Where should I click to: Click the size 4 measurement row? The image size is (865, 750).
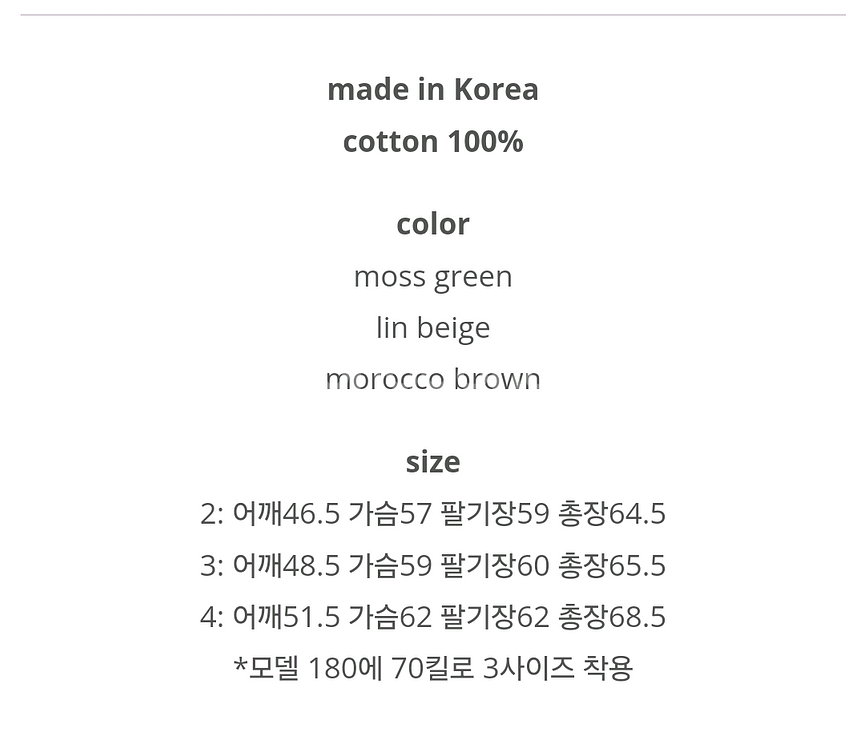click(x=432, y=617)
